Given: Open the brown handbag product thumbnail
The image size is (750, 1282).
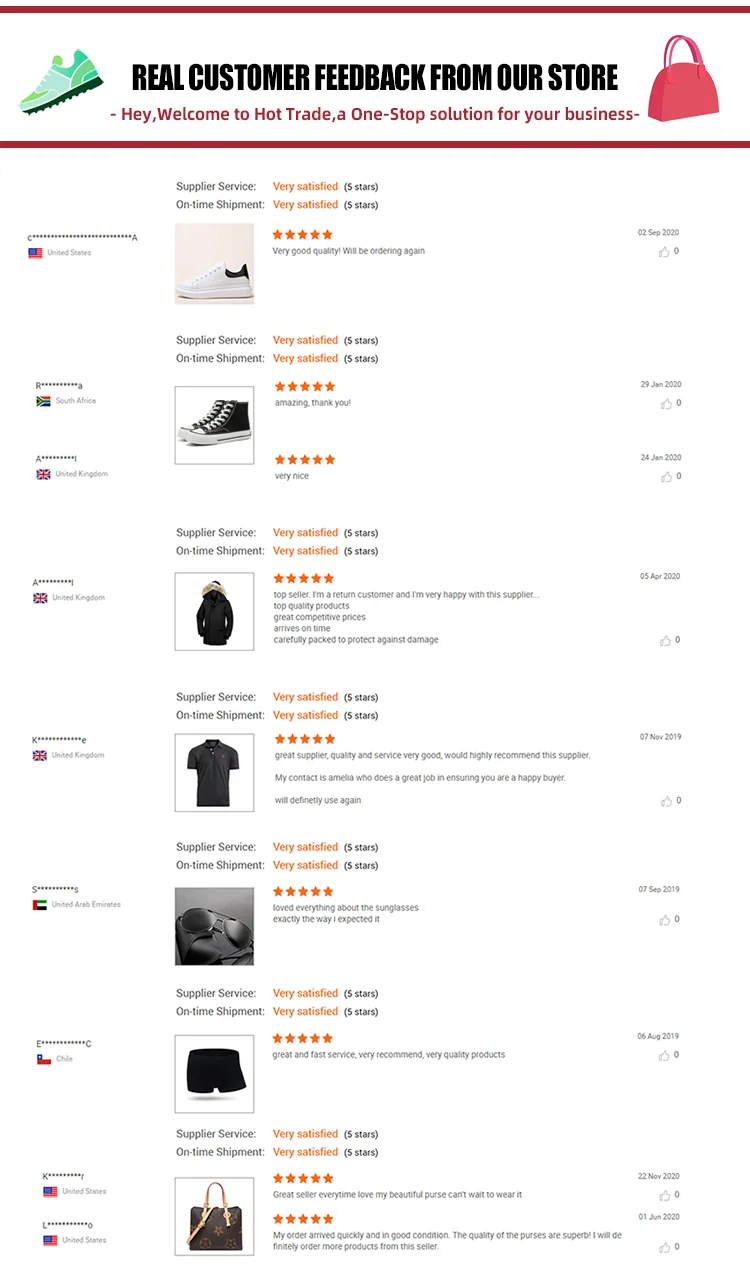Looking at the screenshot, I should tap(214, 1215).
